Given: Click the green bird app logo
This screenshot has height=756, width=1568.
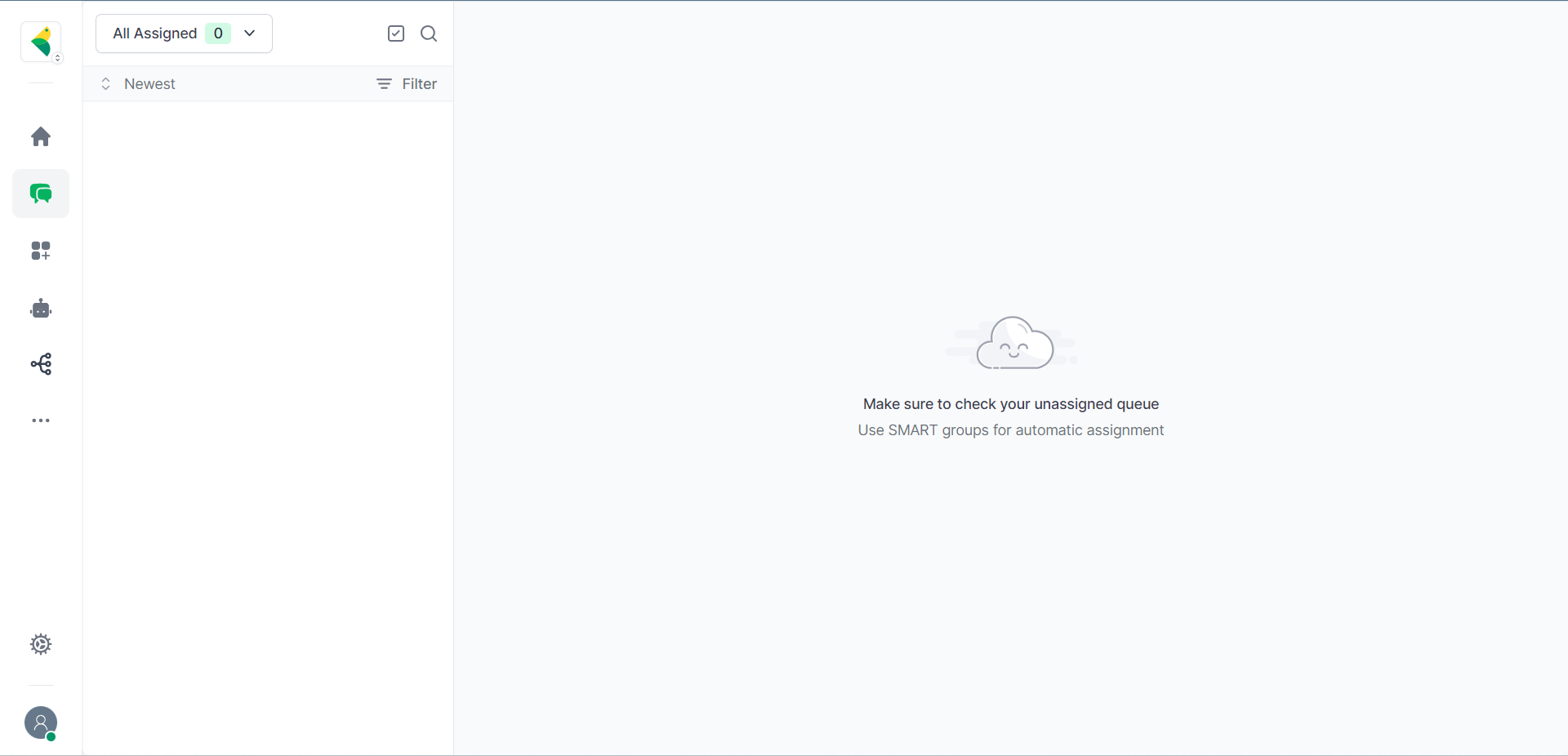Looking at the screenshot, I should (40, 41).
